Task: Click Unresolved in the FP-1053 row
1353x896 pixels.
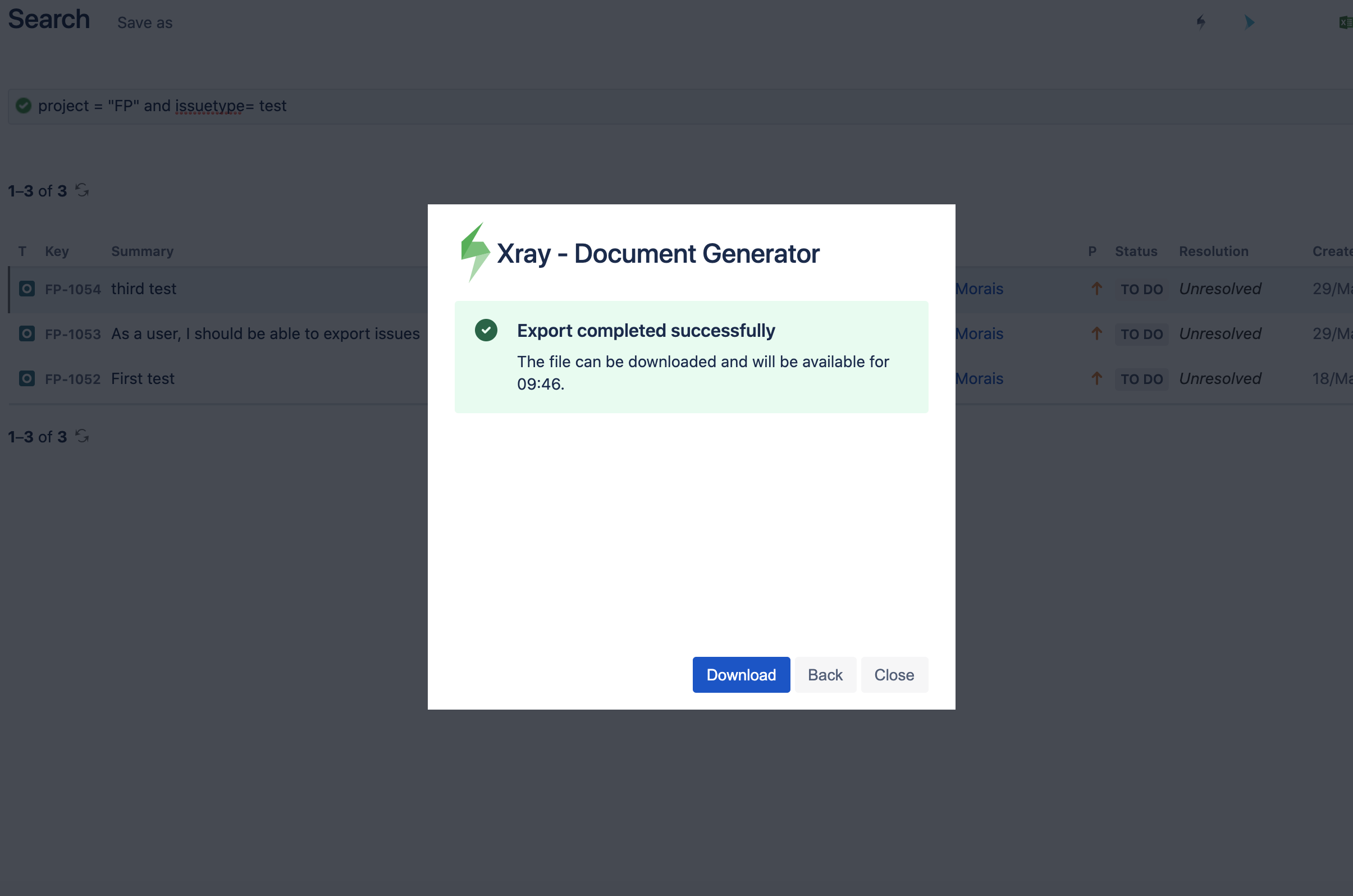Action: pos(1220,333)
